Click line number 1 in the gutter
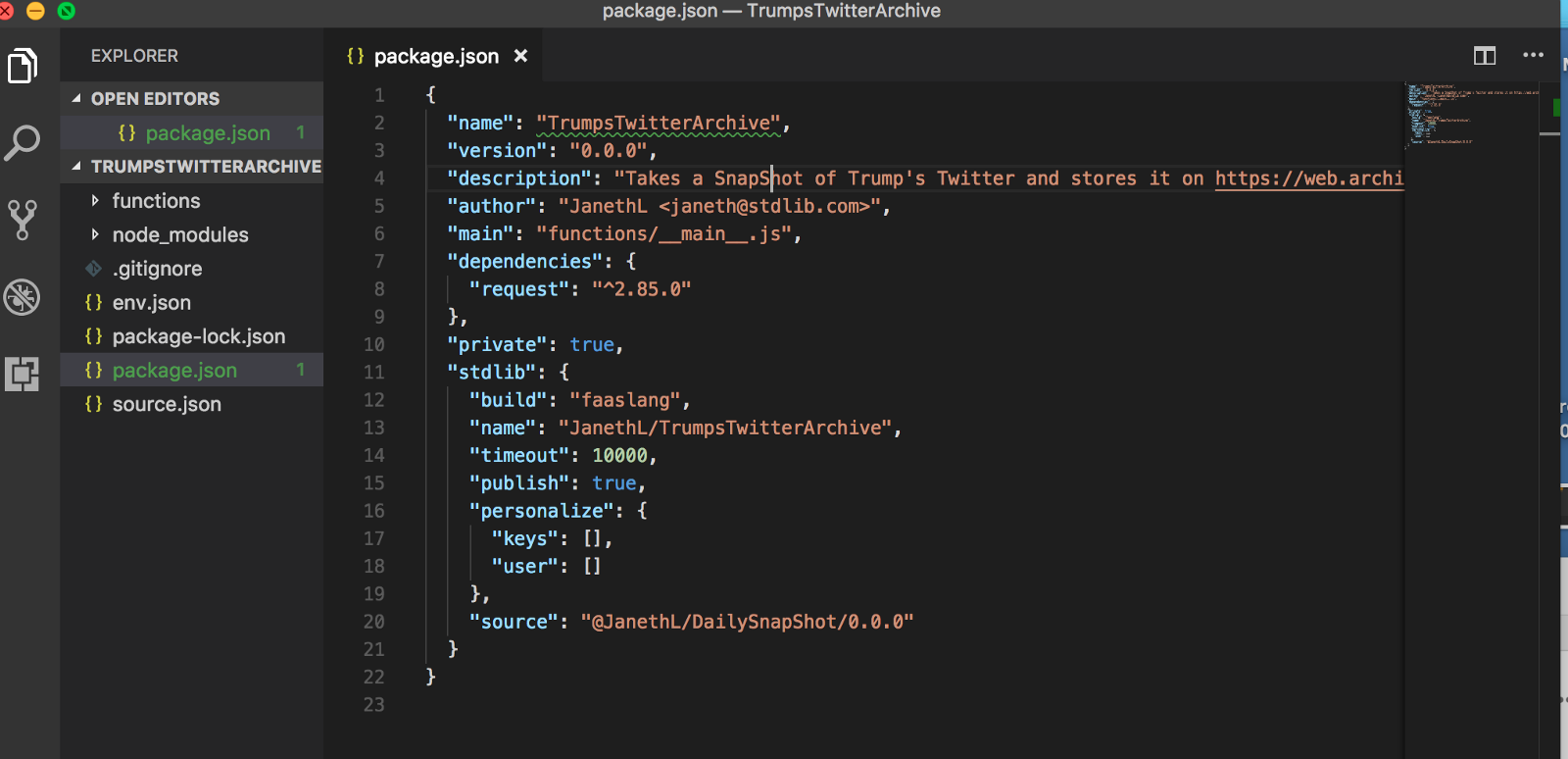This screenshot has height=759, width=1568. pyautogui.click(x=379, y=95)
